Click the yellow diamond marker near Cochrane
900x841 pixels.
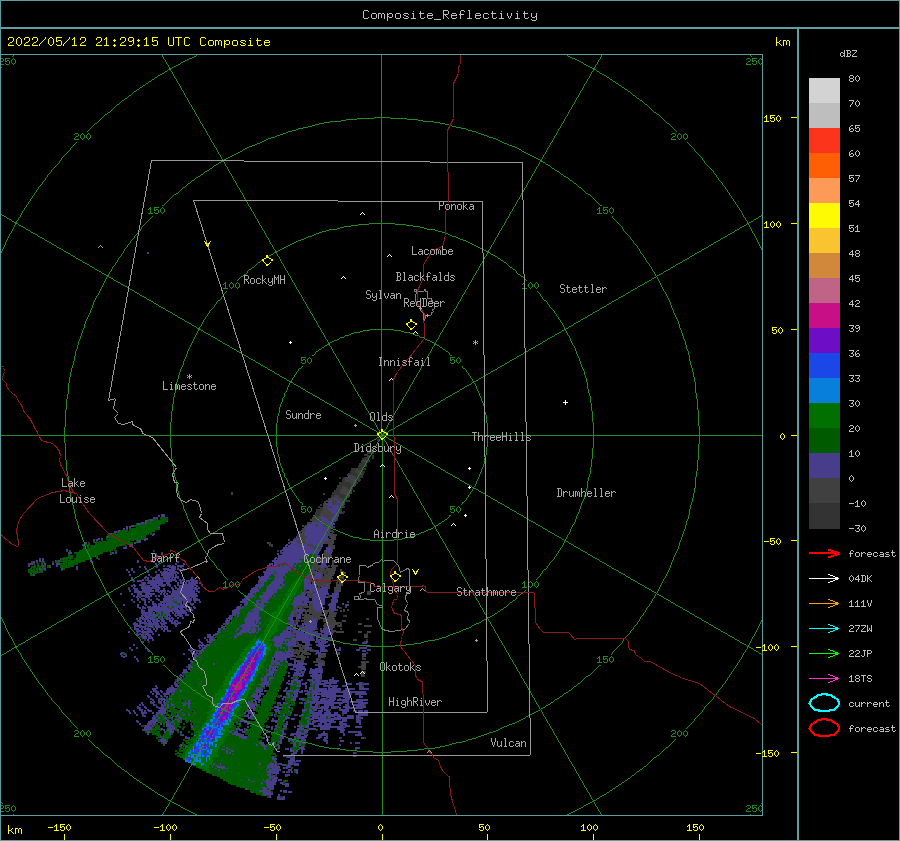(x=343, y=577)
